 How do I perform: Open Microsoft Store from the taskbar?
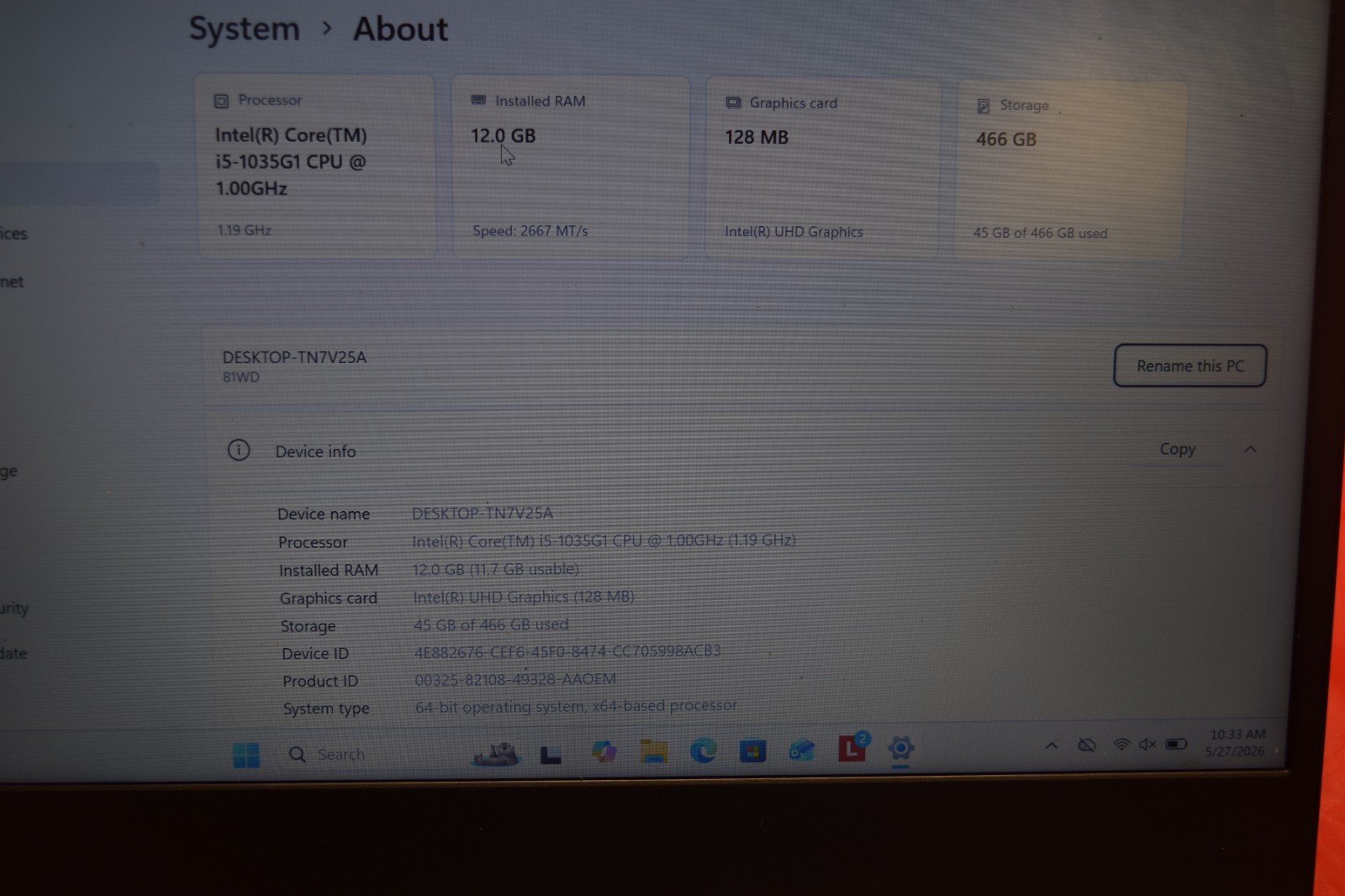tap(752, 750)
